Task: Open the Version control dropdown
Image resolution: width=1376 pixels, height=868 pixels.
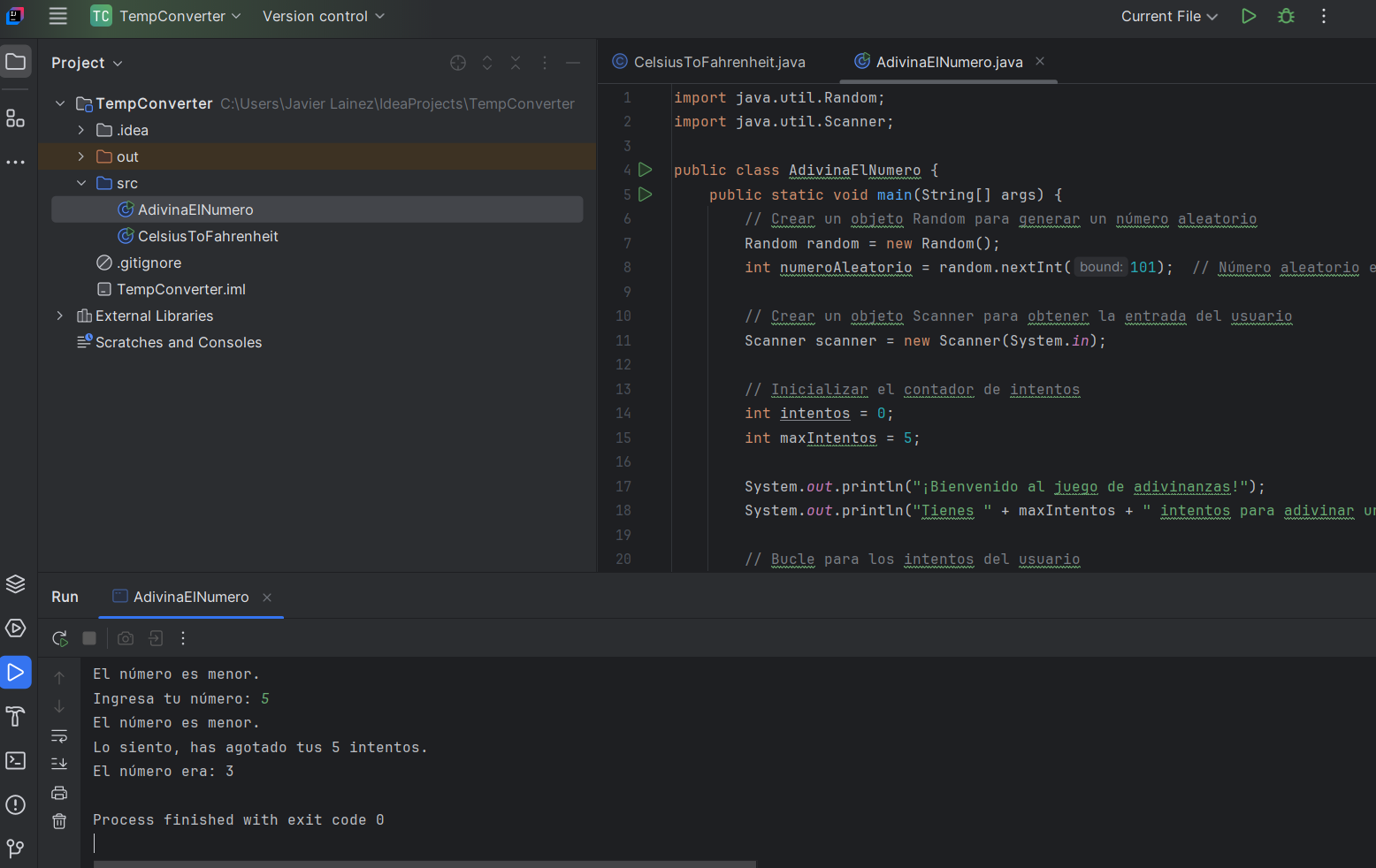Action: click(324, 16)
